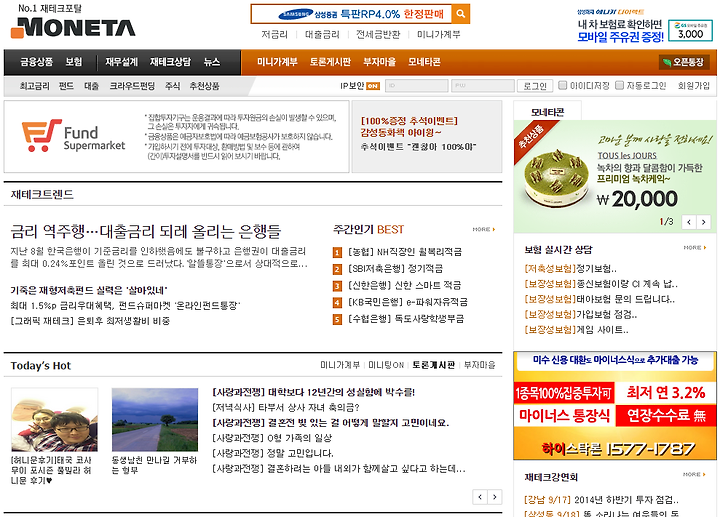Open the 추석이벤트 promotion banner
This screenshot has width=720, height=517.
(x=427, y=136)
